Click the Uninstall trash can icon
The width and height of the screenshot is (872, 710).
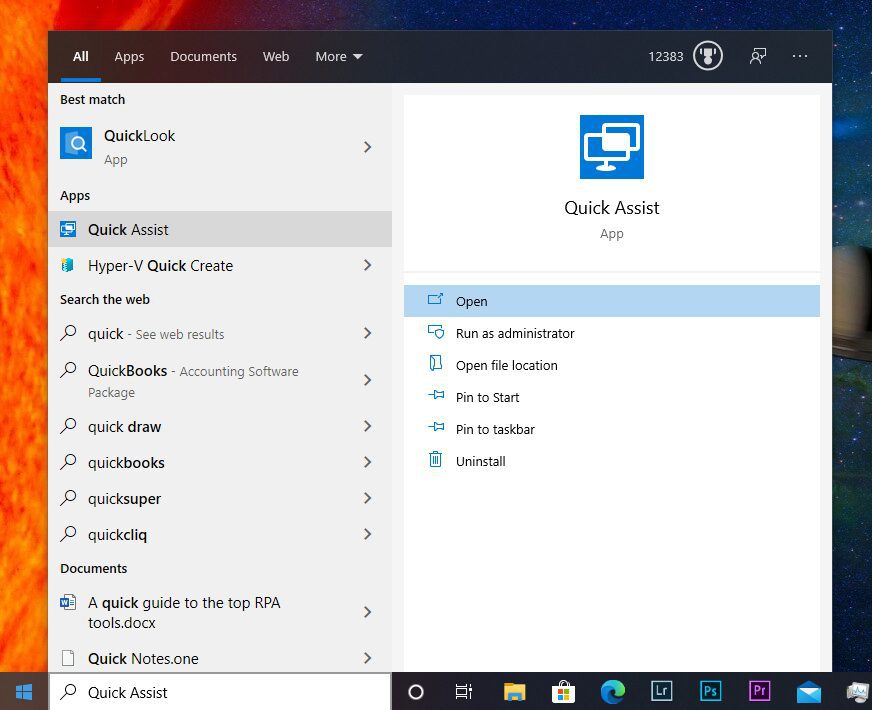435,459
